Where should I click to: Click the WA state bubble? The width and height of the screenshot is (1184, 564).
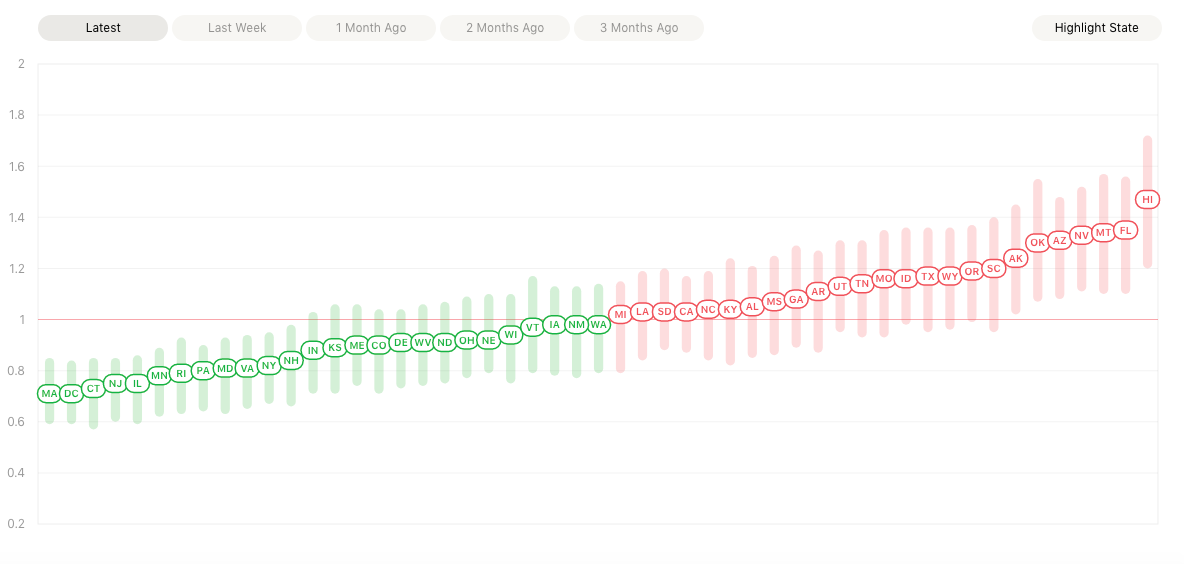[x=598, y=325]
